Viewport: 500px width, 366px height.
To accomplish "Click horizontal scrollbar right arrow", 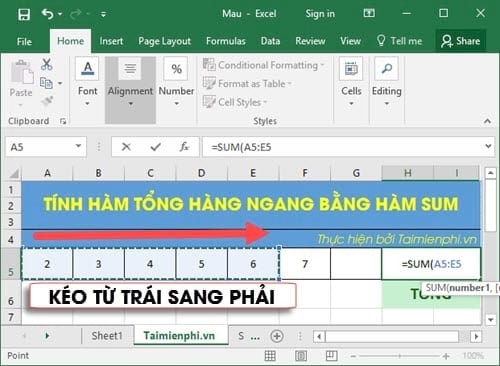I will click(x=477, y=336).
